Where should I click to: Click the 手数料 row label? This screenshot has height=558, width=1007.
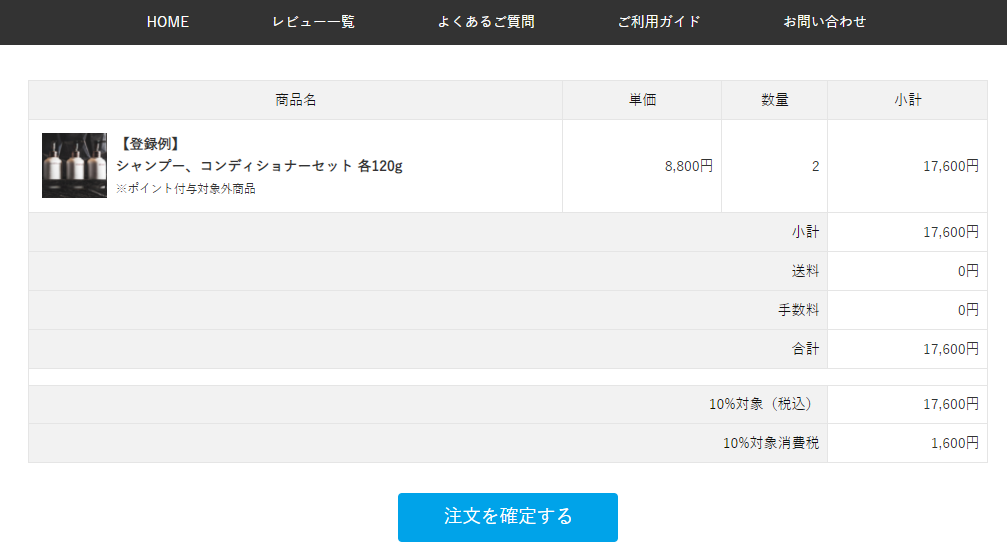click(x=798, y=310)
